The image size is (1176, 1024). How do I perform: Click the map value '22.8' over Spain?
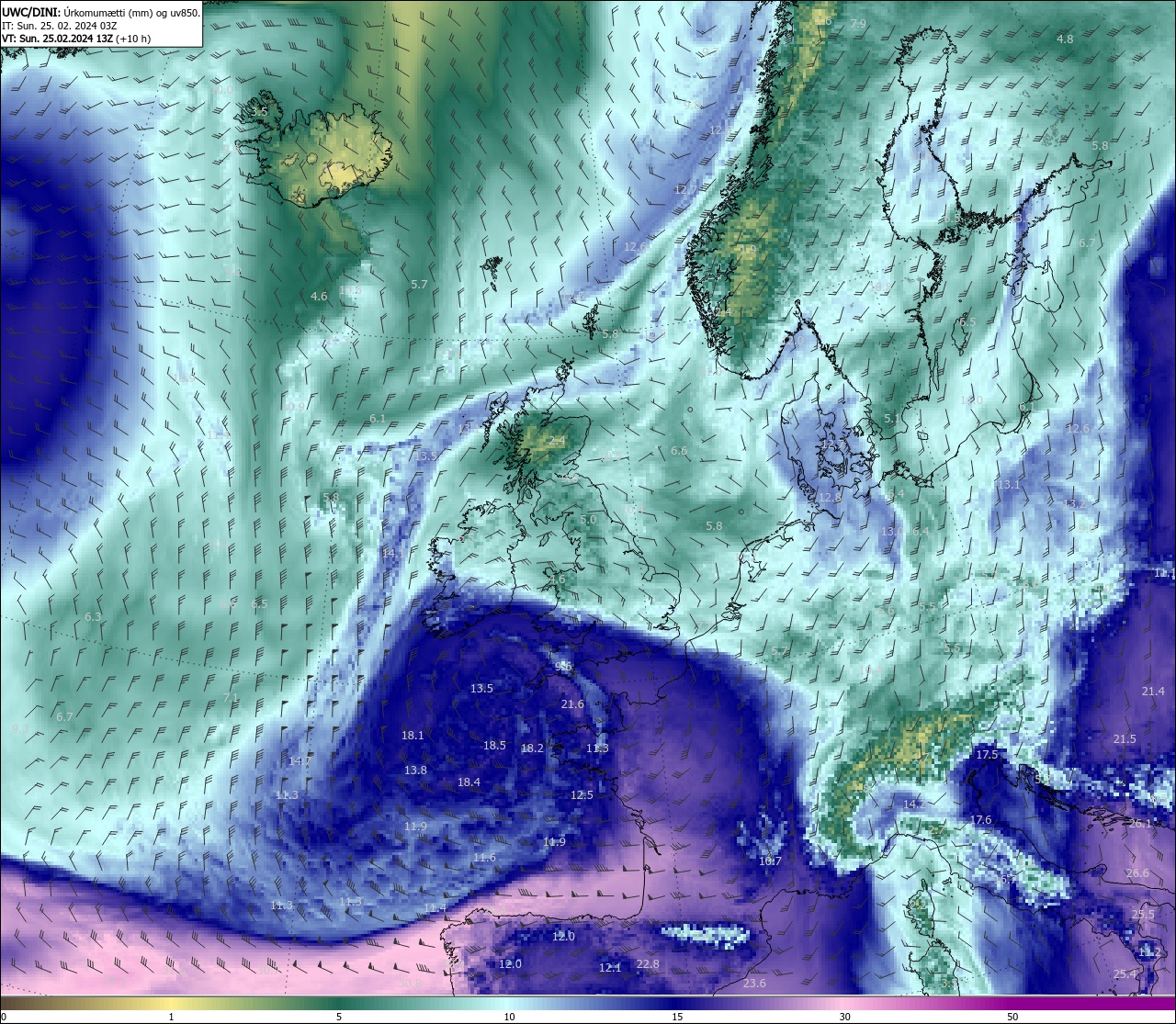pos(648,964)
